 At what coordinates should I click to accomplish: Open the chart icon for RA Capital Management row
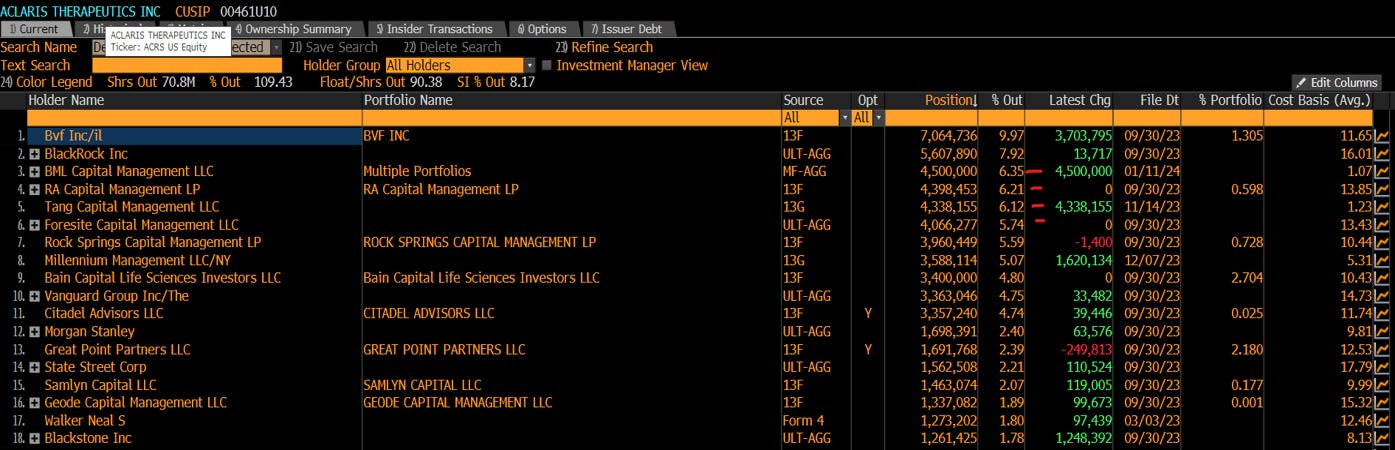1383,189
